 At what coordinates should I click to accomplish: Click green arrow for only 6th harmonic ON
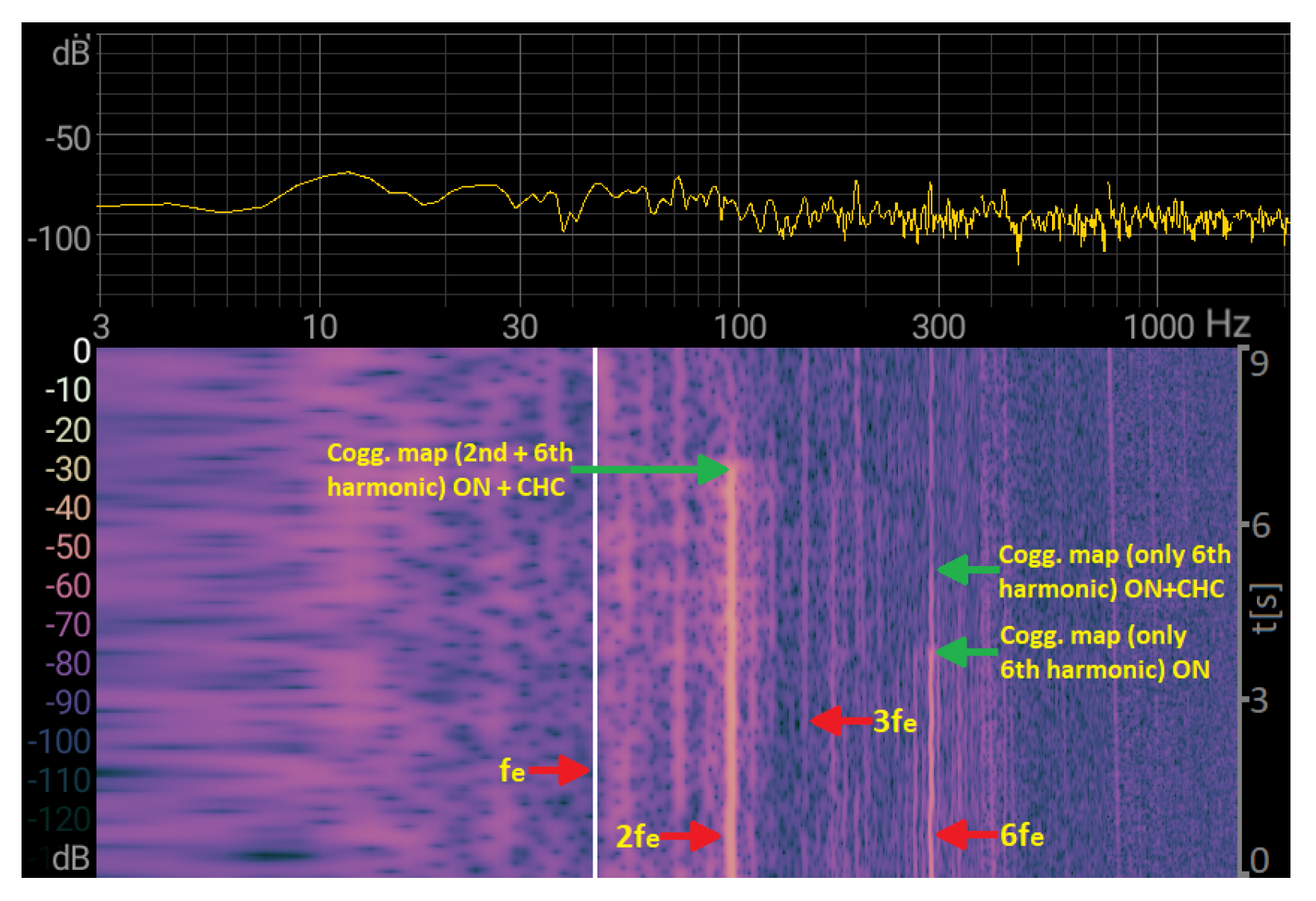[967, 651]
